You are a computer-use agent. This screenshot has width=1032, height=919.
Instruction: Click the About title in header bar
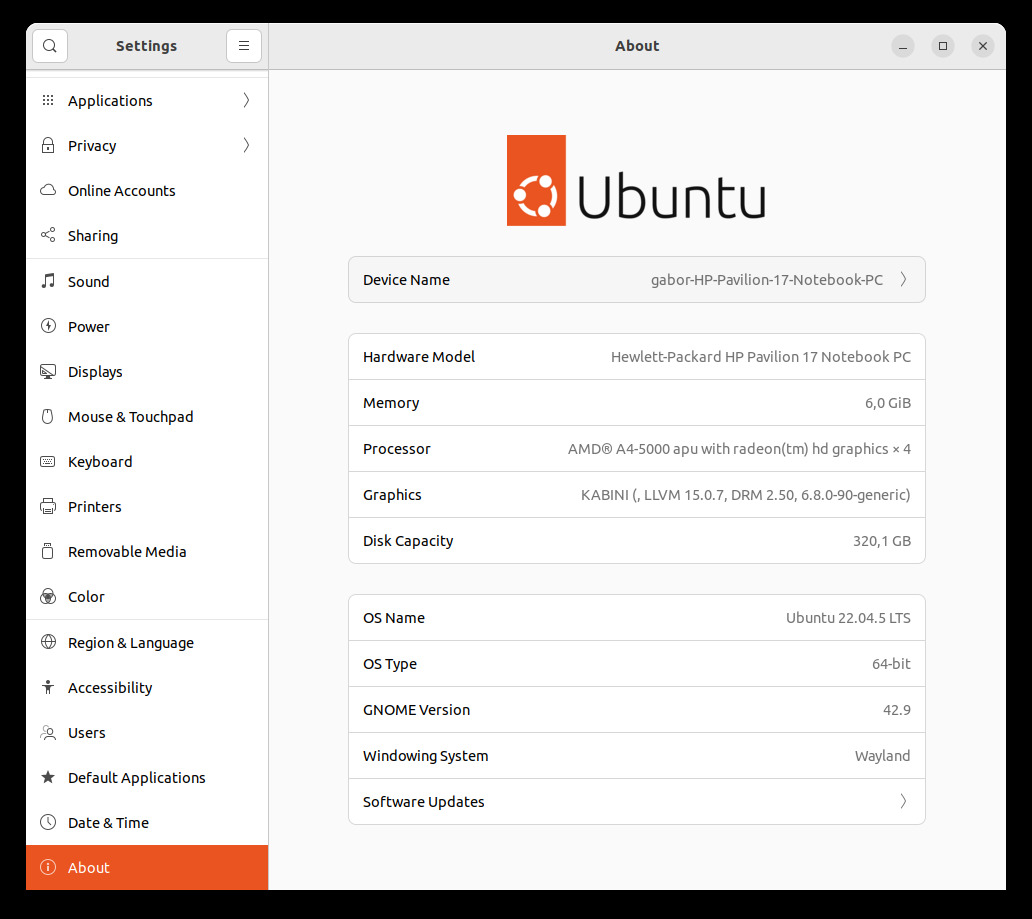(637, 46)
